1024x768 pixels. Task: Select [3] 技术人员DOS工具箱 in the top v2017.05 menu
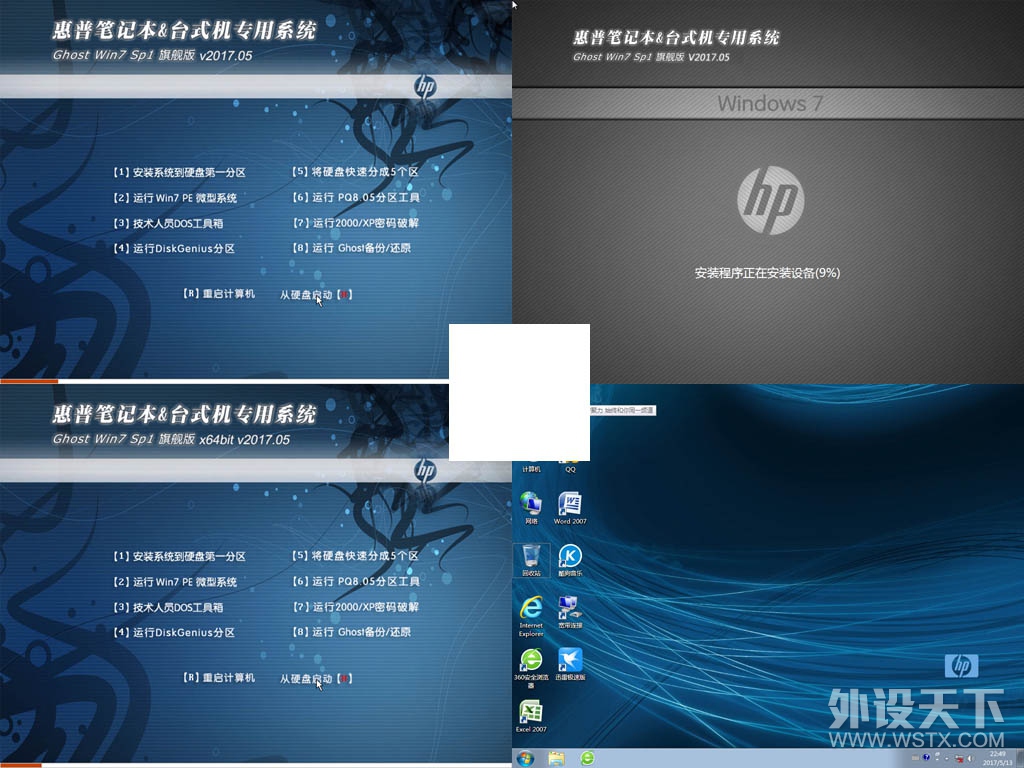click(x=168, y=223)
